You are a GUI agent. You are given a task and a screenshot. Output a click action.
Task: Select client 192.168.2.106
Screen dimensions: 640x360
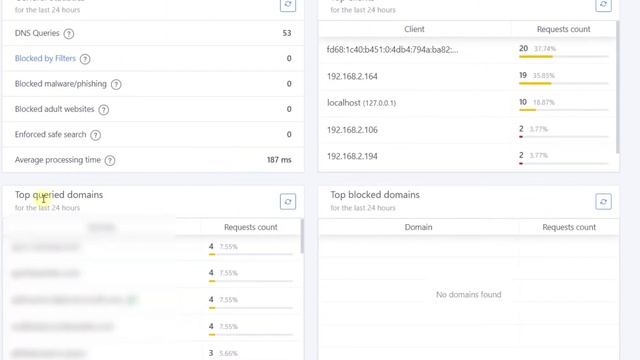[352, 130]
